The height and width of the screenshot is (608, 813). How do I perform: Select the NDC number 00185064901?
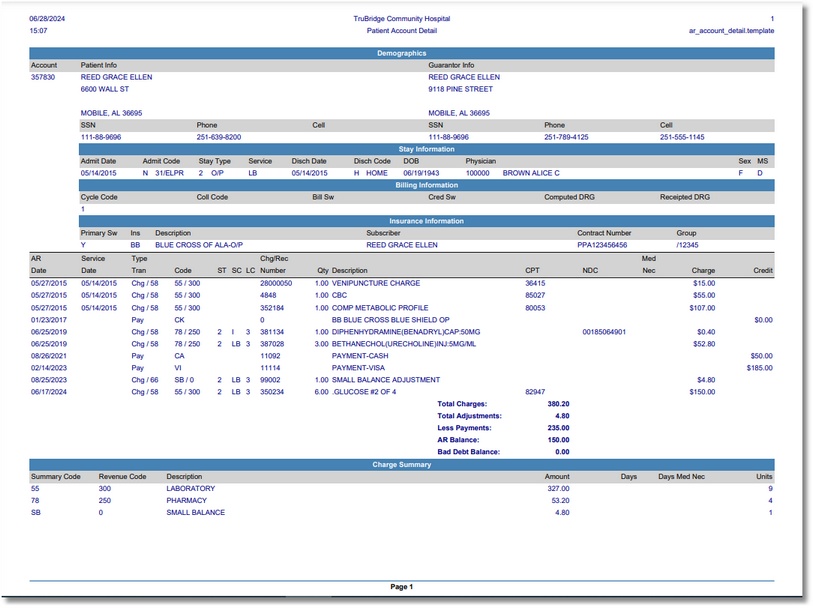pos(604,332)
